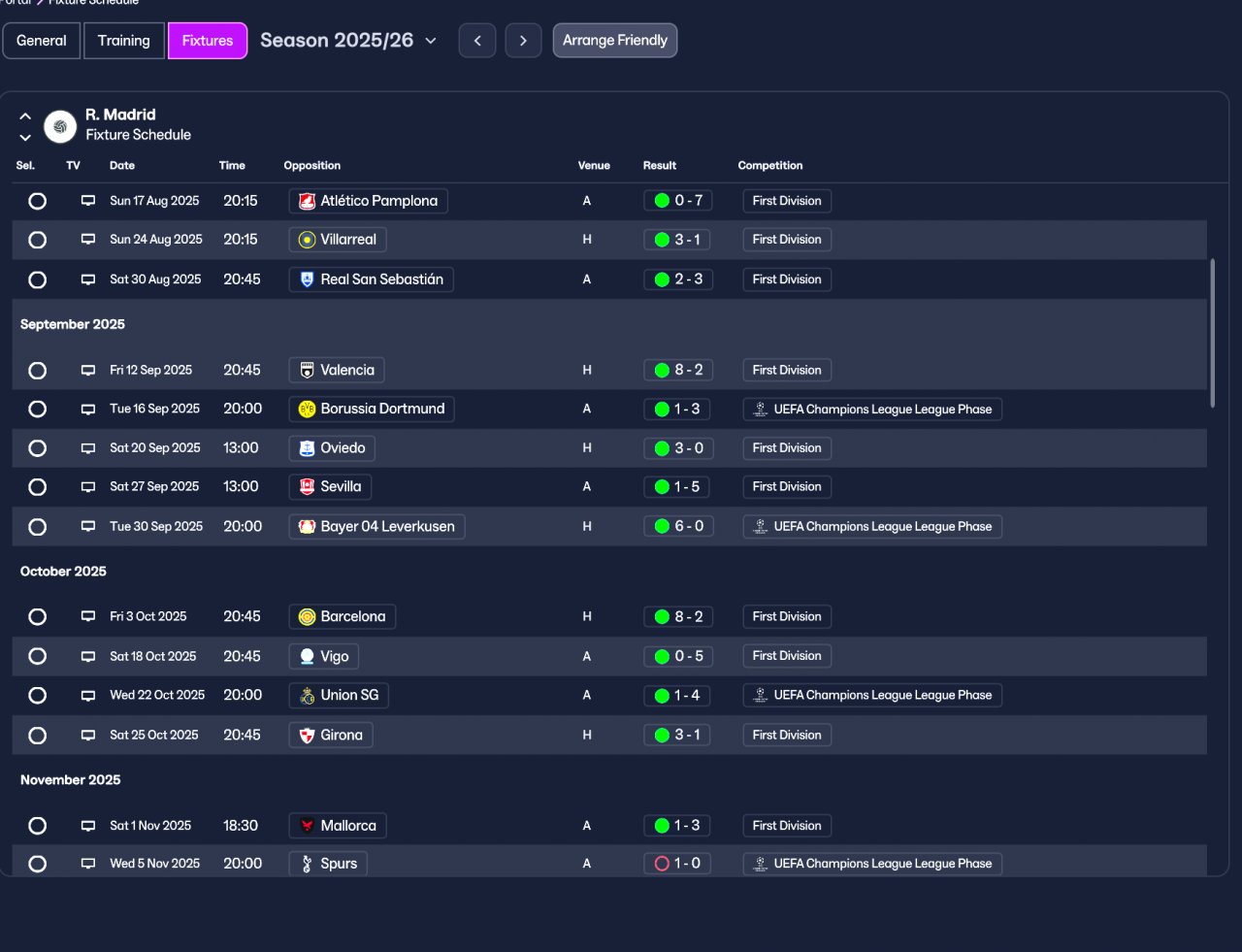This screenshot has height=952, width=1242.
Task: Select the Mallorca fixture radio button
Action: pyautogui.click(x=38, y=826)
